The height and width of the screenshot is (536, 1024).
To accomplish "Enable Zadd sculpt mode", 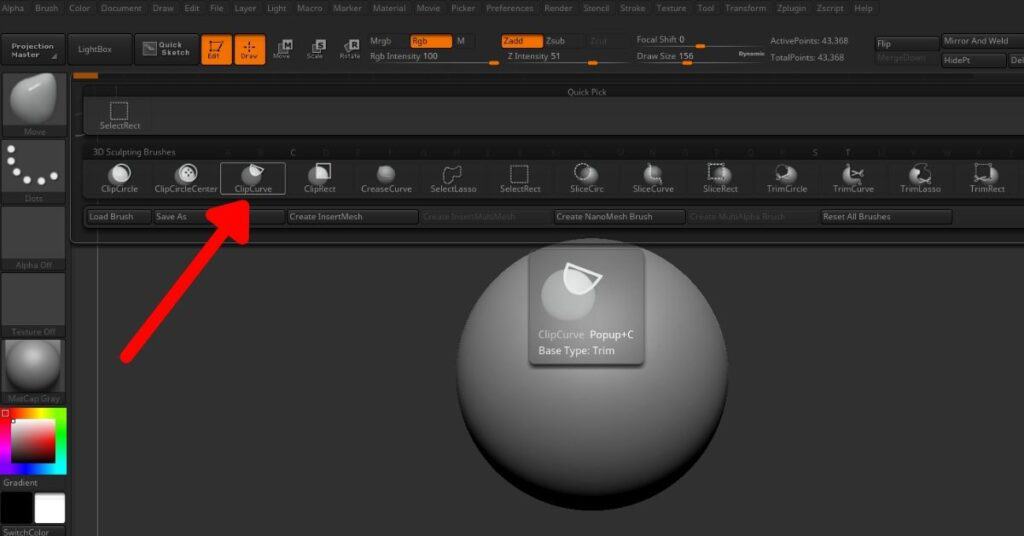I will pyautogui.click(x=522, y=41).
